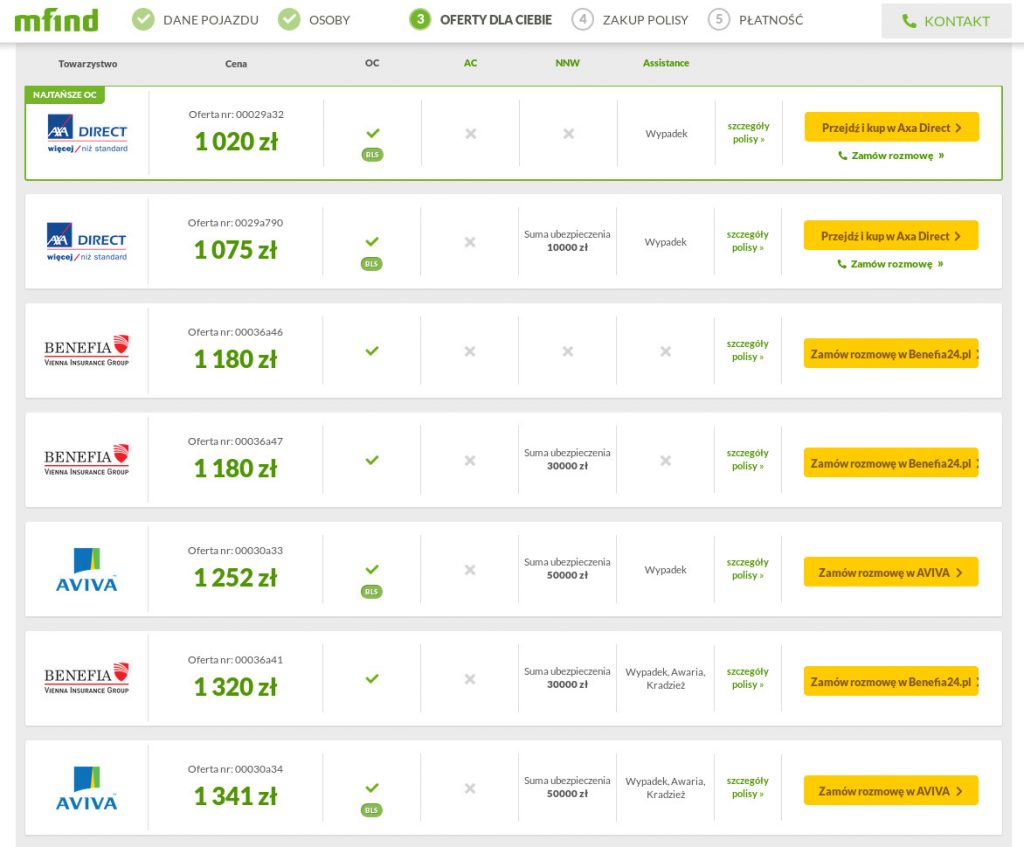Click the BLS badge in 1 341 zł Aviva offer

(x=372, y=810)
